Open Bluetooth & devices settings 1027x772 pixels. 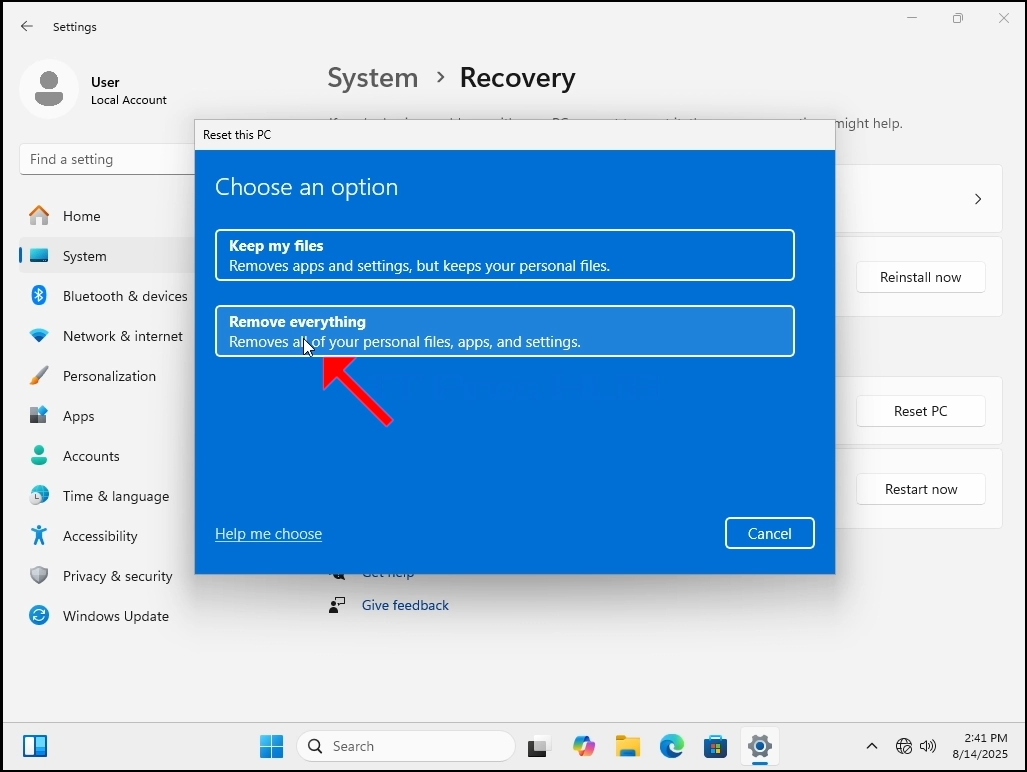(x=108, y=296)
